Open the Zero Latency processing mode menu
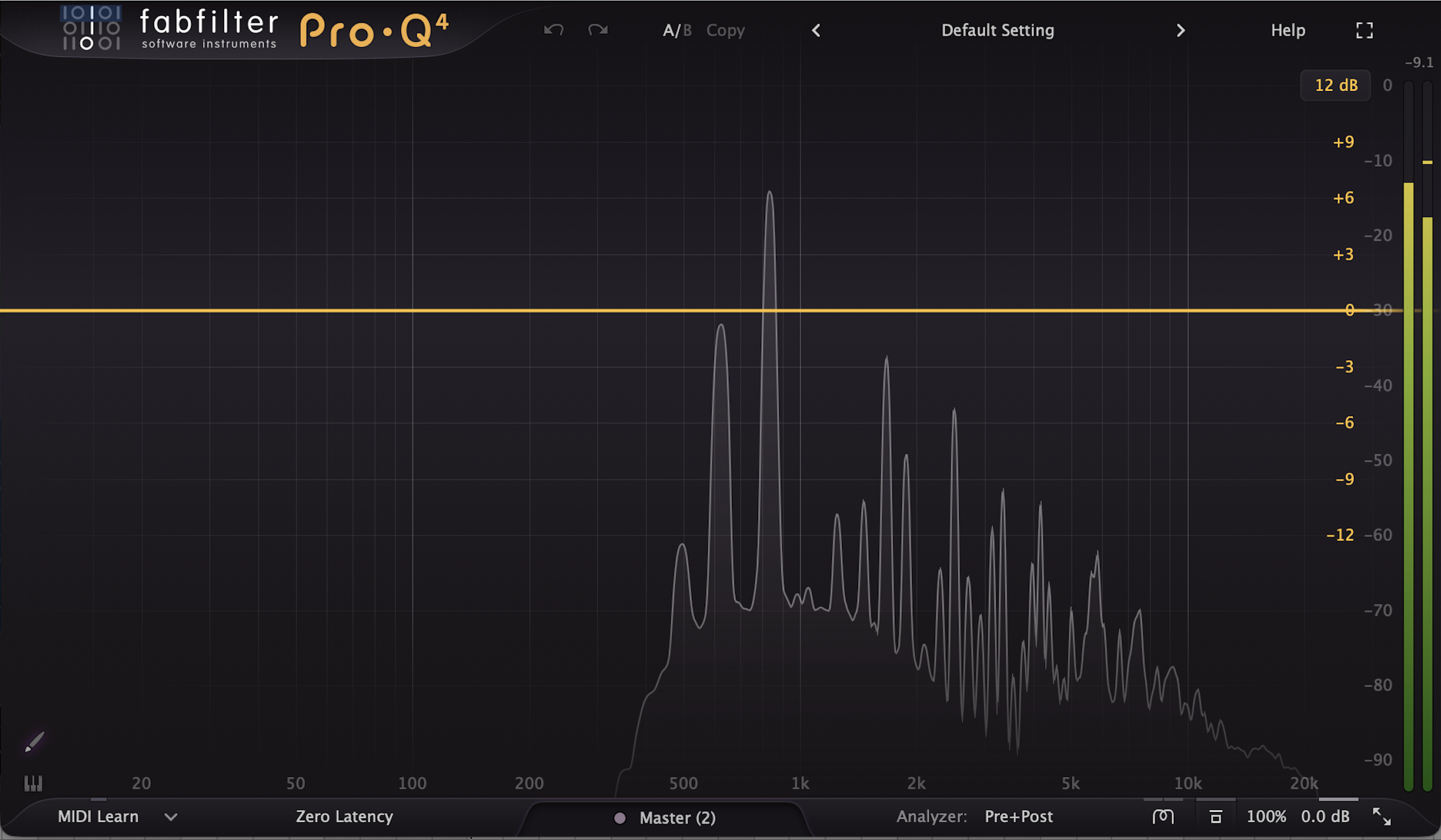Image resolution: width=1441 pixels, height=840 pixels. click(344, 816)
